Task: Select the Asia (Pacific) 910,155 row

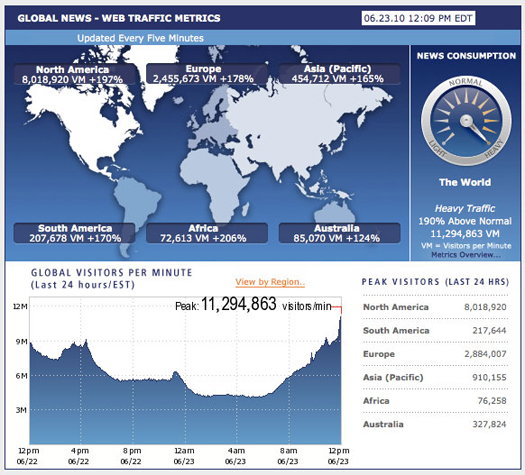Action: tap(435, 377)
